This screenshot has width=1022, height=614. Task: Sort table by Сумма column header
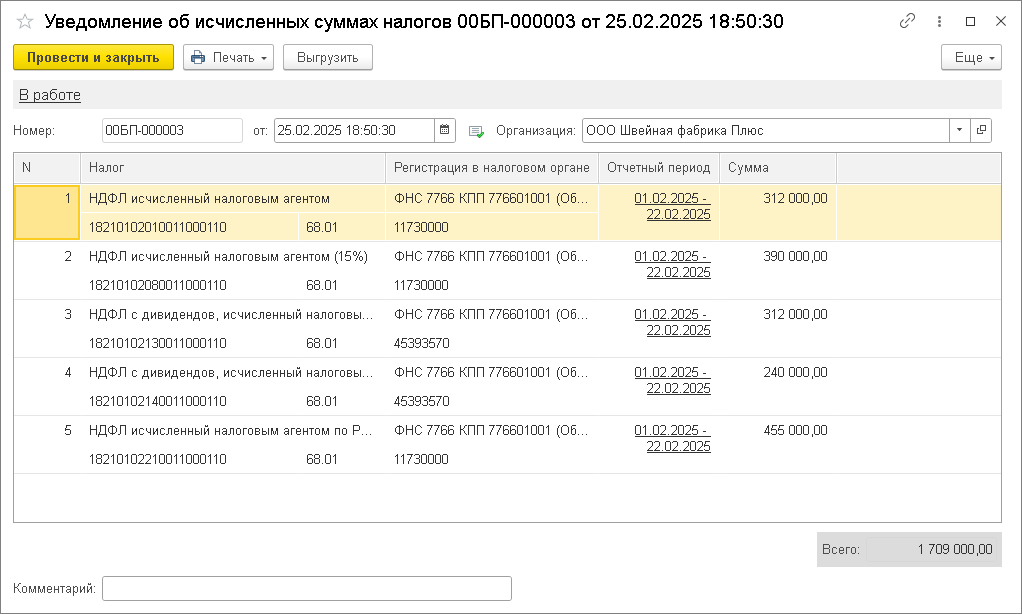(777, 168)
